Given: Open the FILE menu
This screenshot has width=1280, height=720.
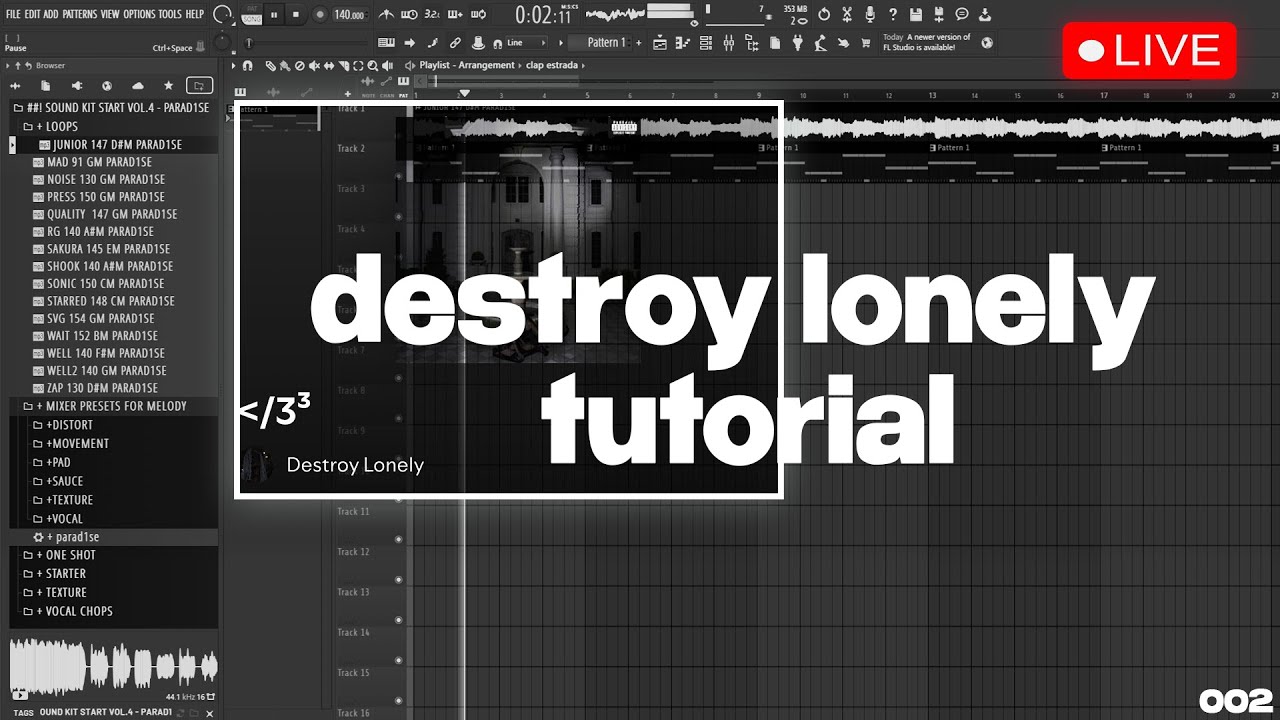Looking at the screenshot, I should [13, 14].
